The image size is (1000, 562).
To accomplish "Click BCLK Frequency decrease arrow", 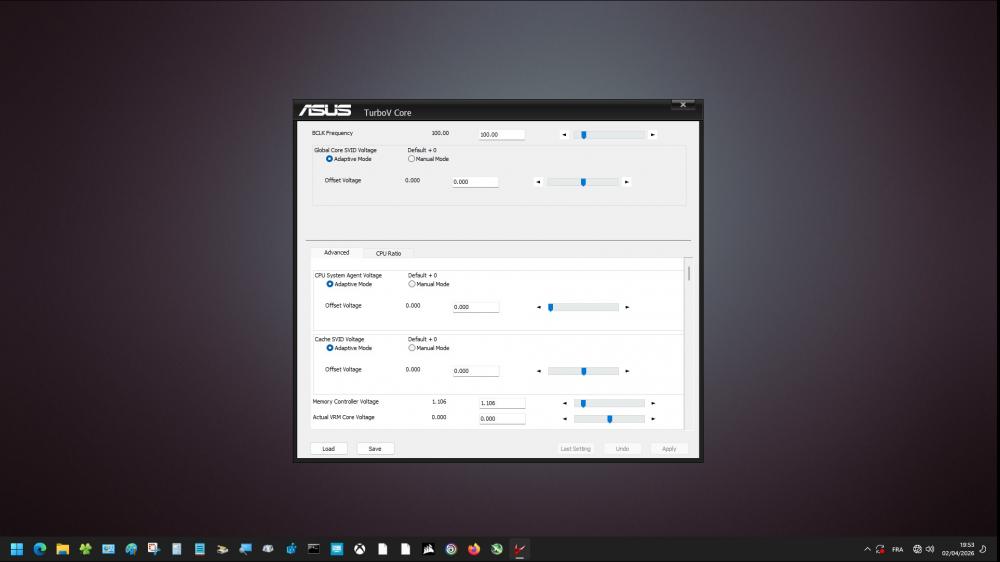I will coord(563,134).
